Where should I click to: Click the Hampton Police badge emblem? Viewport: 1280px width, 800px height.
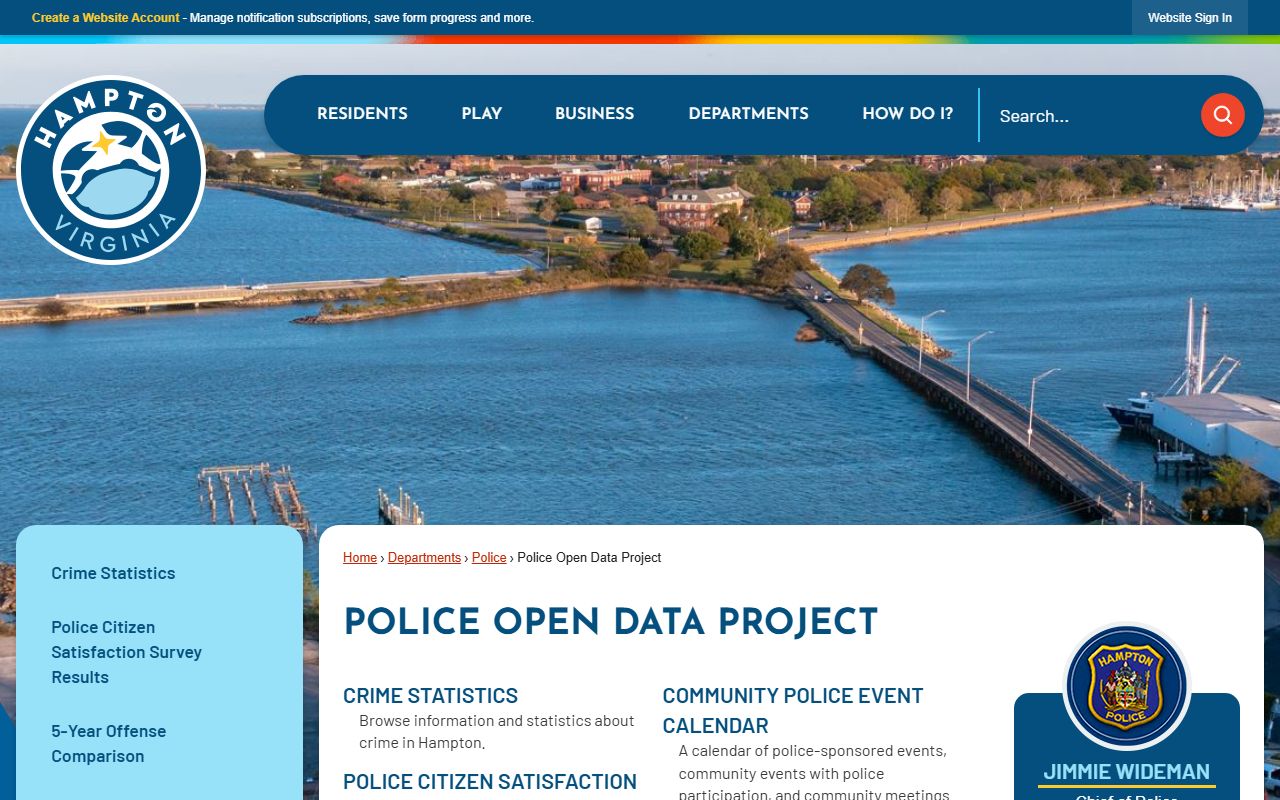click(1127, 687)
